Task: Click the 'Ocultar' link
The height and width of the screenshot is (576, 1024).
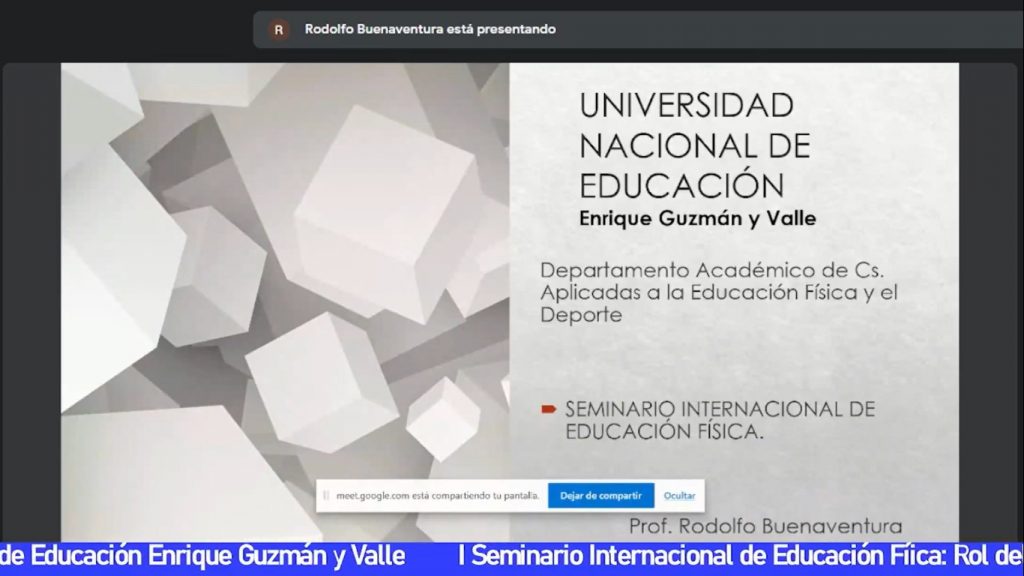Action: coord(679,496)
